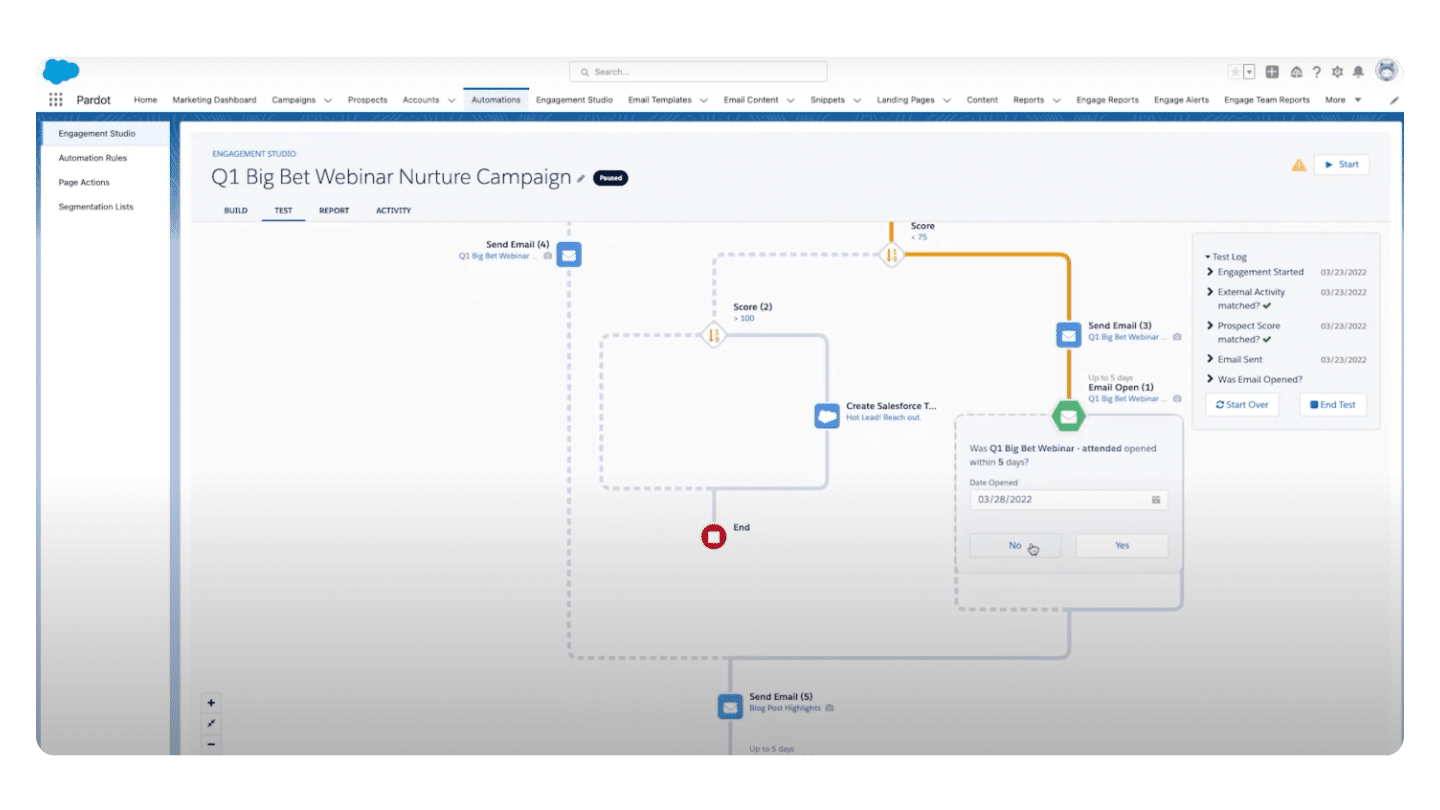
Task: Zoom in on the canvas with plus
Action: coord(211,703)
